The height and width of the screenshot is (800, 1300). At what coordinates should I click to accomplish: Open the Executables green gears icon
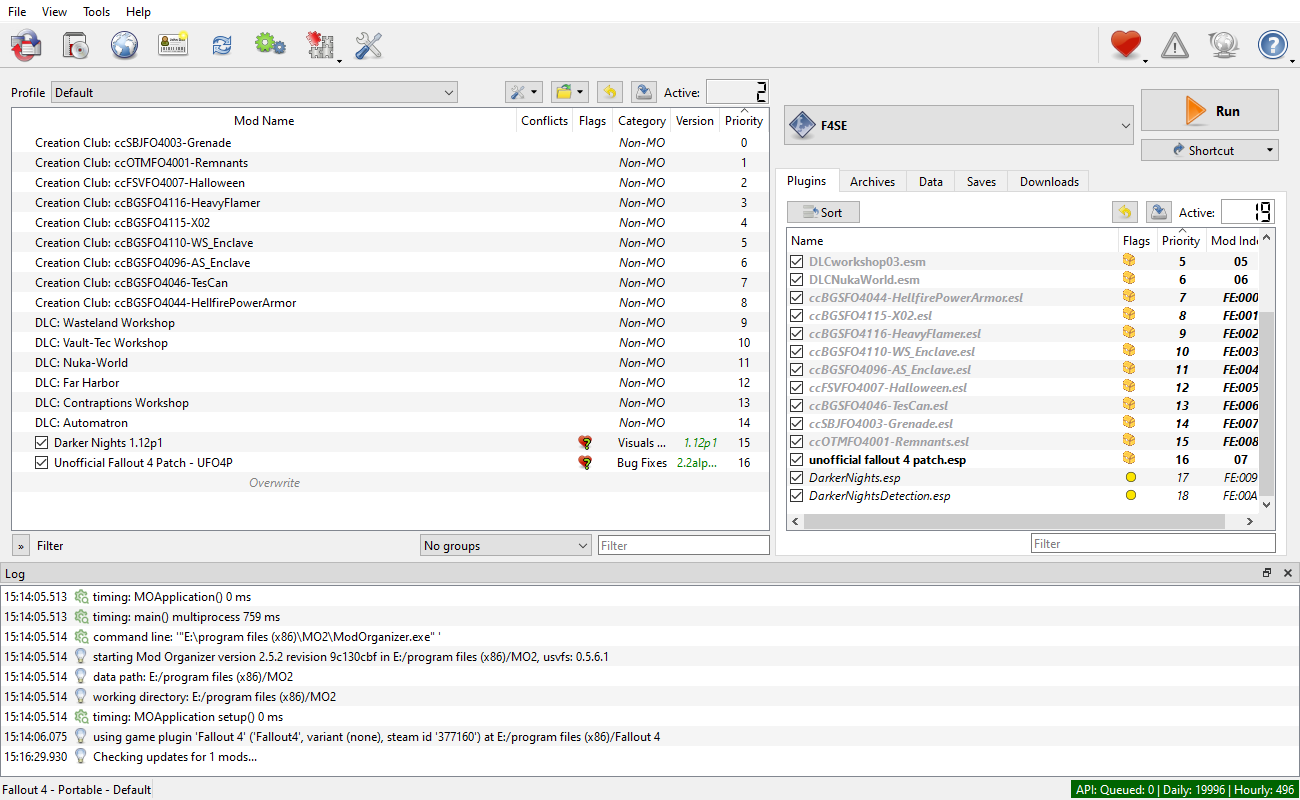click(x=270, y=45)
